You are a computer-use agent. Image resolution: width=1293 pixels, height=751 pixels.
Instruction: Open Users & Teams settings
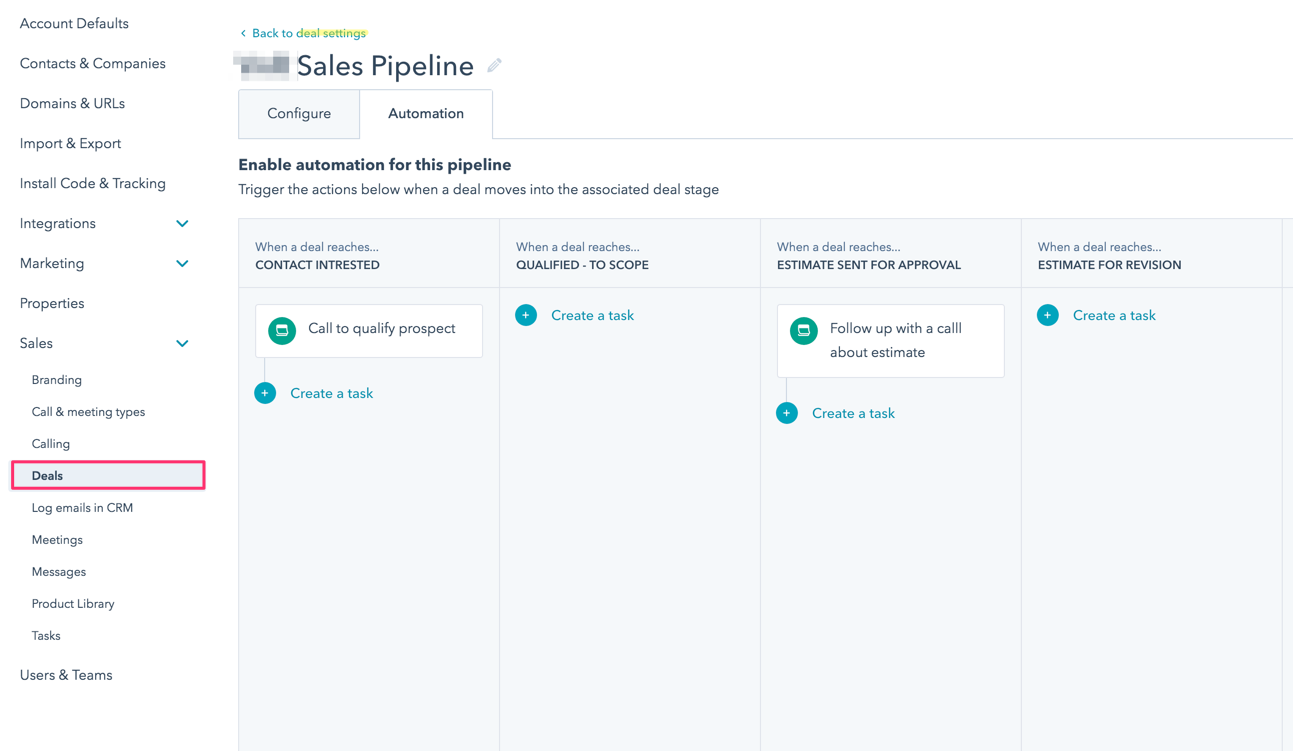click(66, 675)
